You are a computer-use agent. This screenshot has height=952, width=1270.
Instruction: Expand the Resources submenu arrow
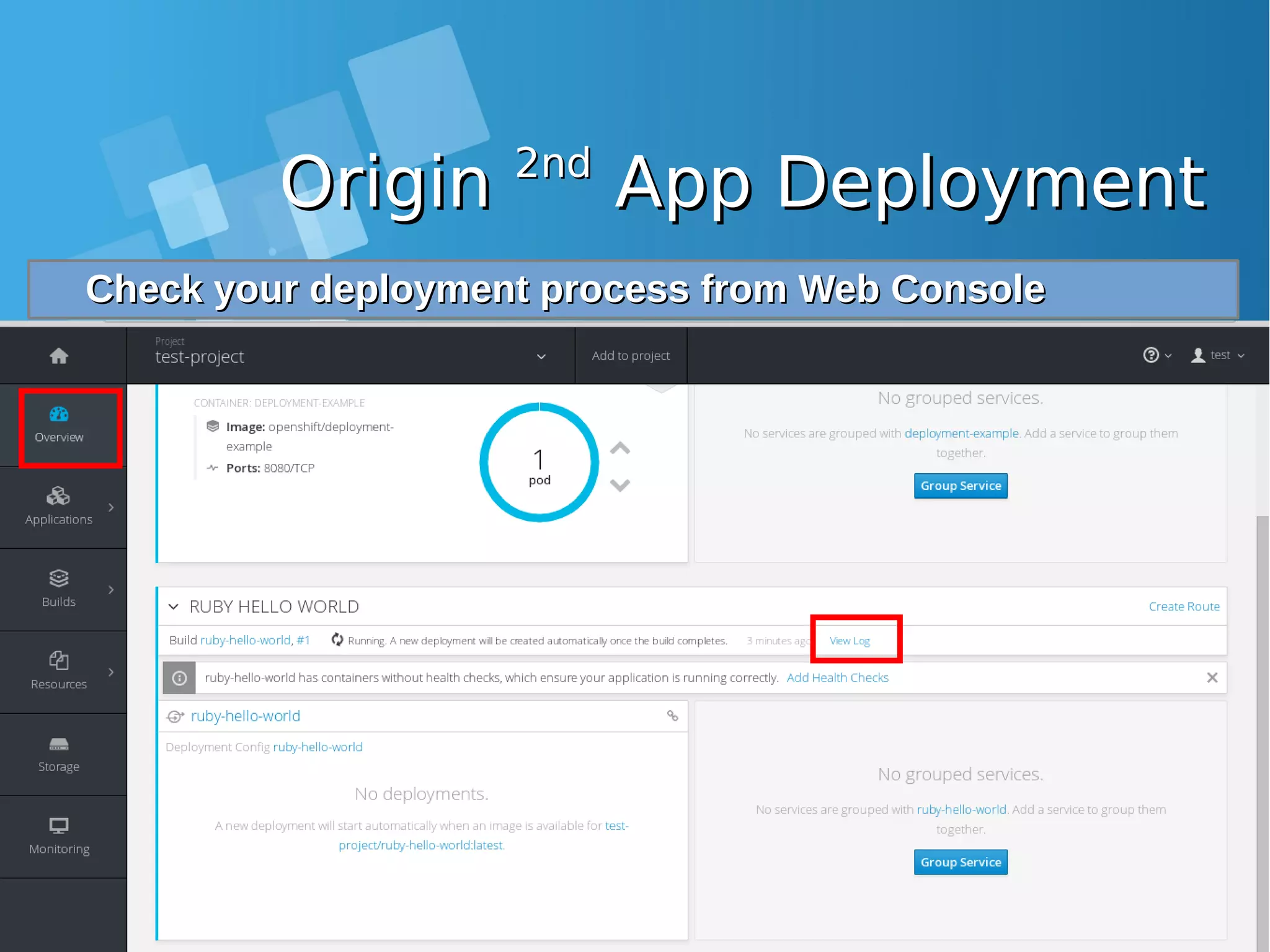[111, 672]
